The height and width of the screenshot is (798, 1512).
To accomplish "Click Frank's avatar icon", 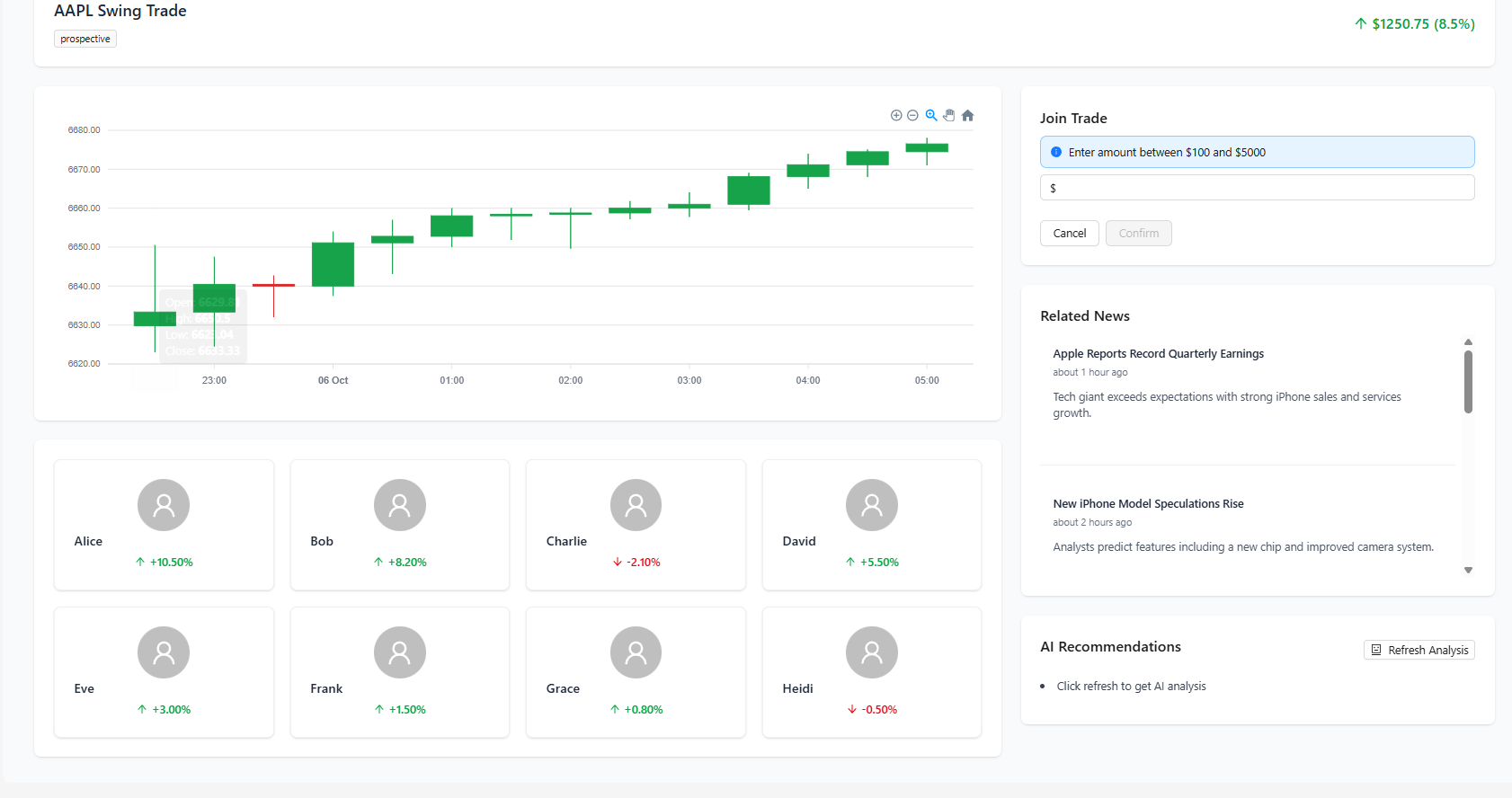I will point(400,652).
